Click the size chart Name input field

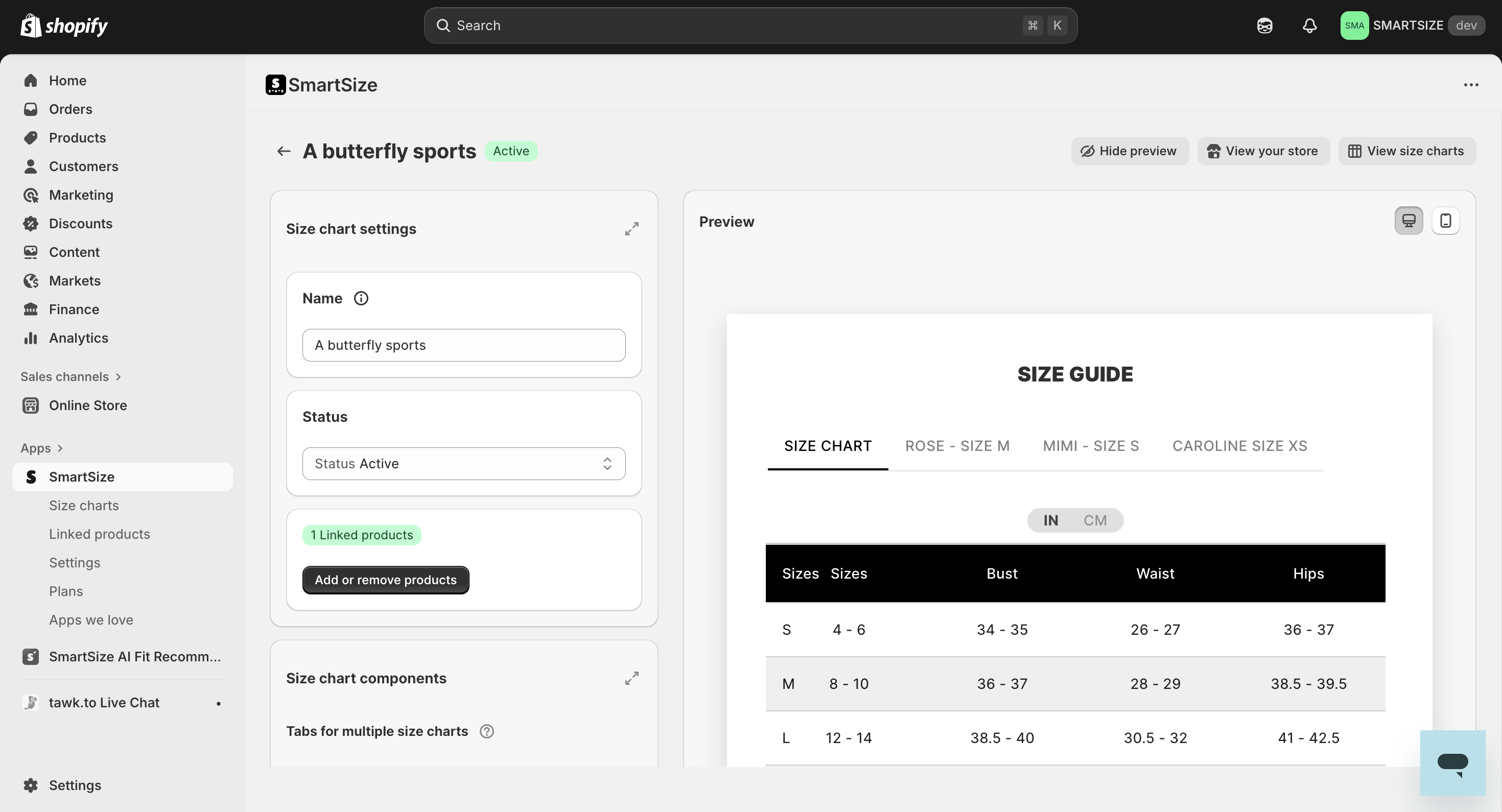coord(463,345)
